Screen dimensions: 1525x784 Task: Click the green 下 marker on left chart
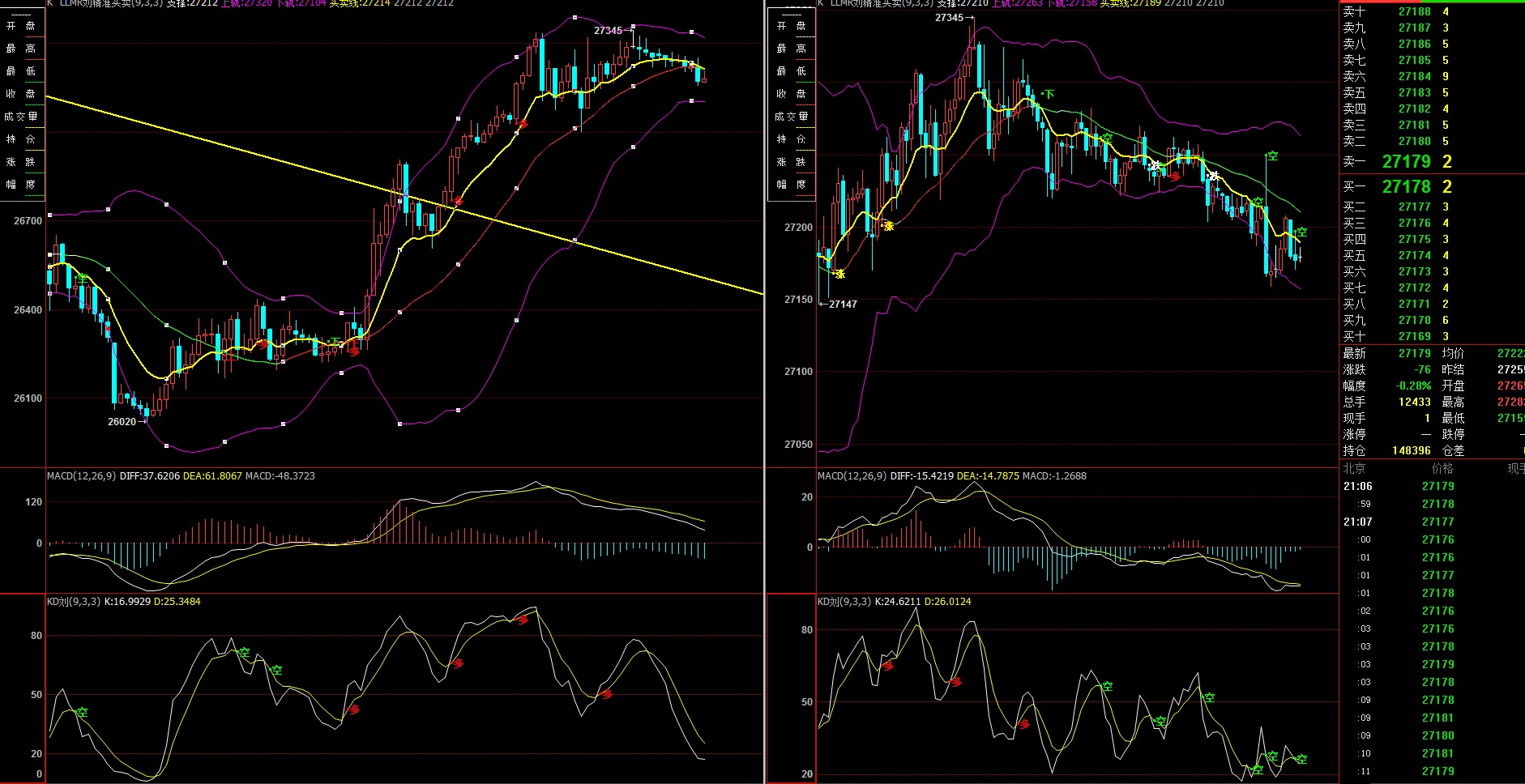coord(336,343)
